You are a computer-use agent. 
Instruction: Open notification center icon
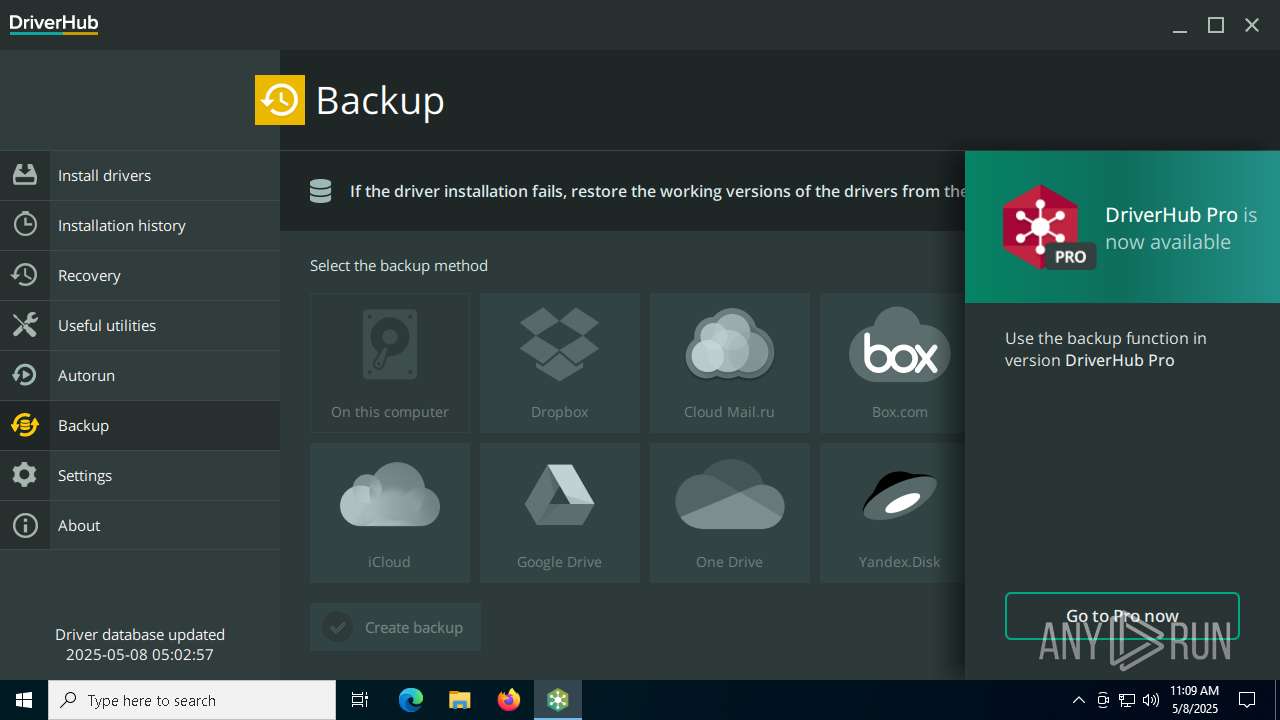coord(1247,700)
